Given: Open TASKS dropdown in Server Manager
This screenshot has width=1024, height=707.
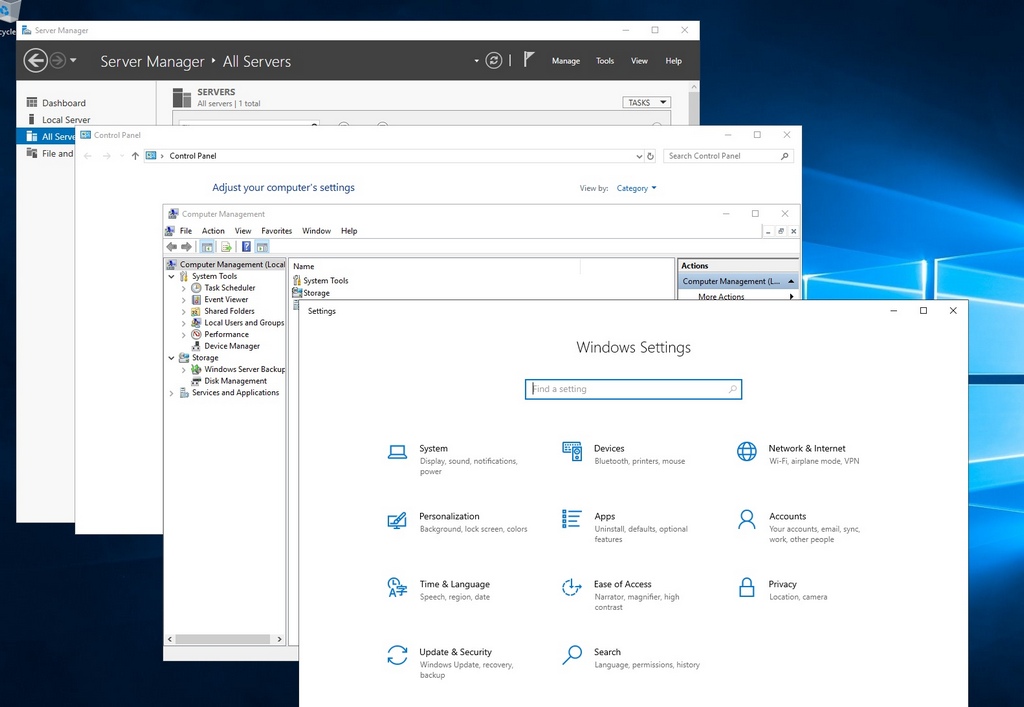Looking at the screenshot, I should 646,102.
